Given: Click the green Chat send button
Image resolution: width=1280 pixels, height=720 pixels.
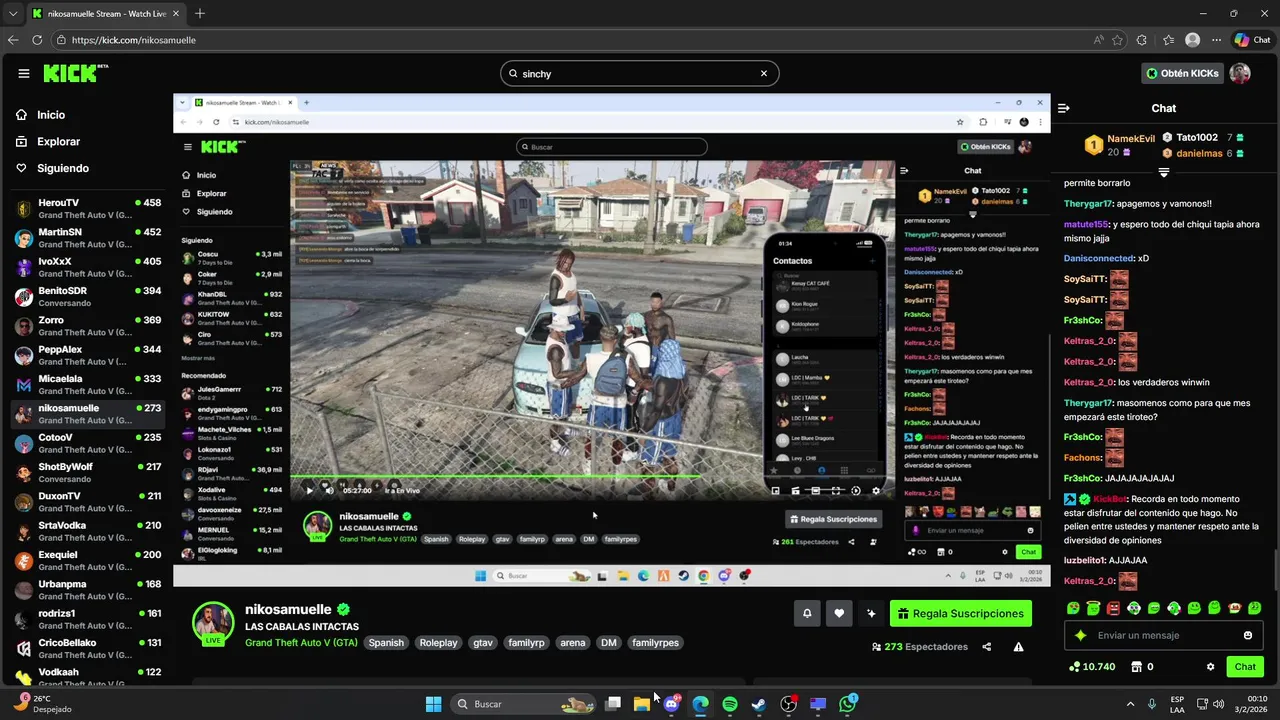Looking at the screenshot, I should click(x=1245, y=667).
